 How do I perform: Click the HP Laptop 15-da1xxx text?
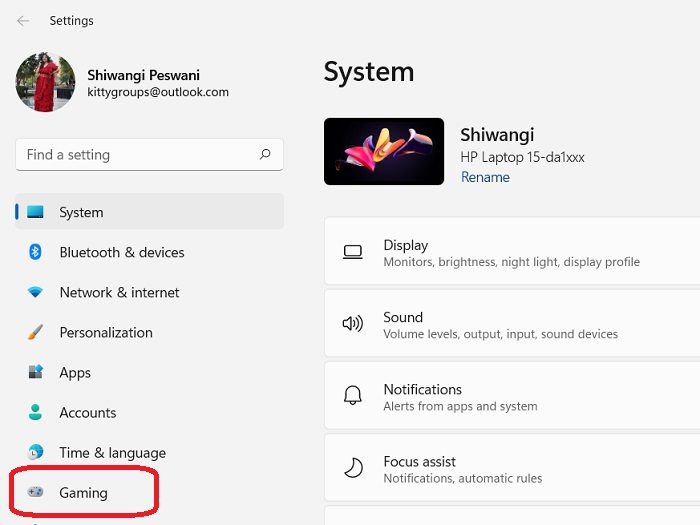coord(522,157)
